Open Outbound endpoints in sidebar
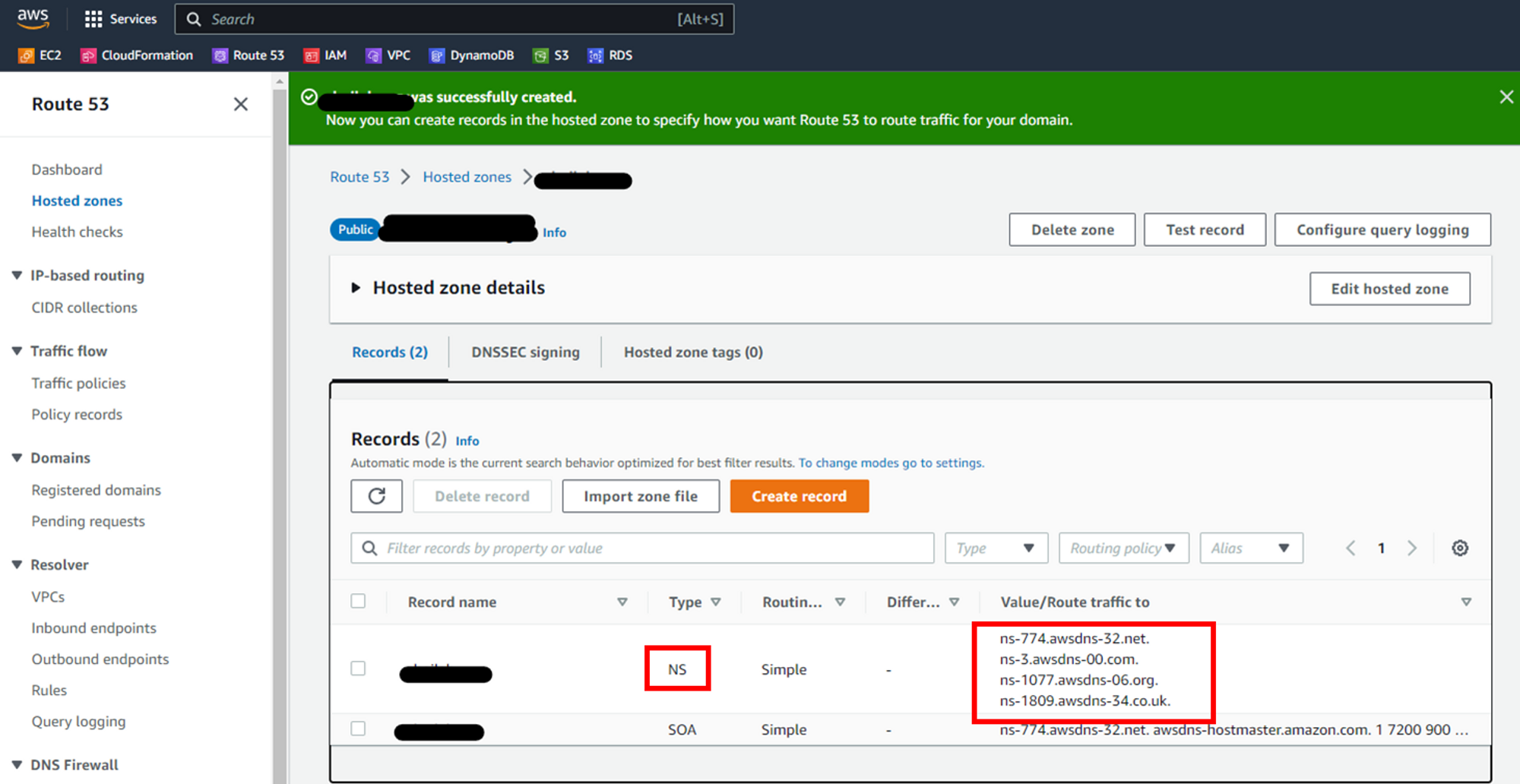Viewport: 1520px width, 784px height. 100,659
